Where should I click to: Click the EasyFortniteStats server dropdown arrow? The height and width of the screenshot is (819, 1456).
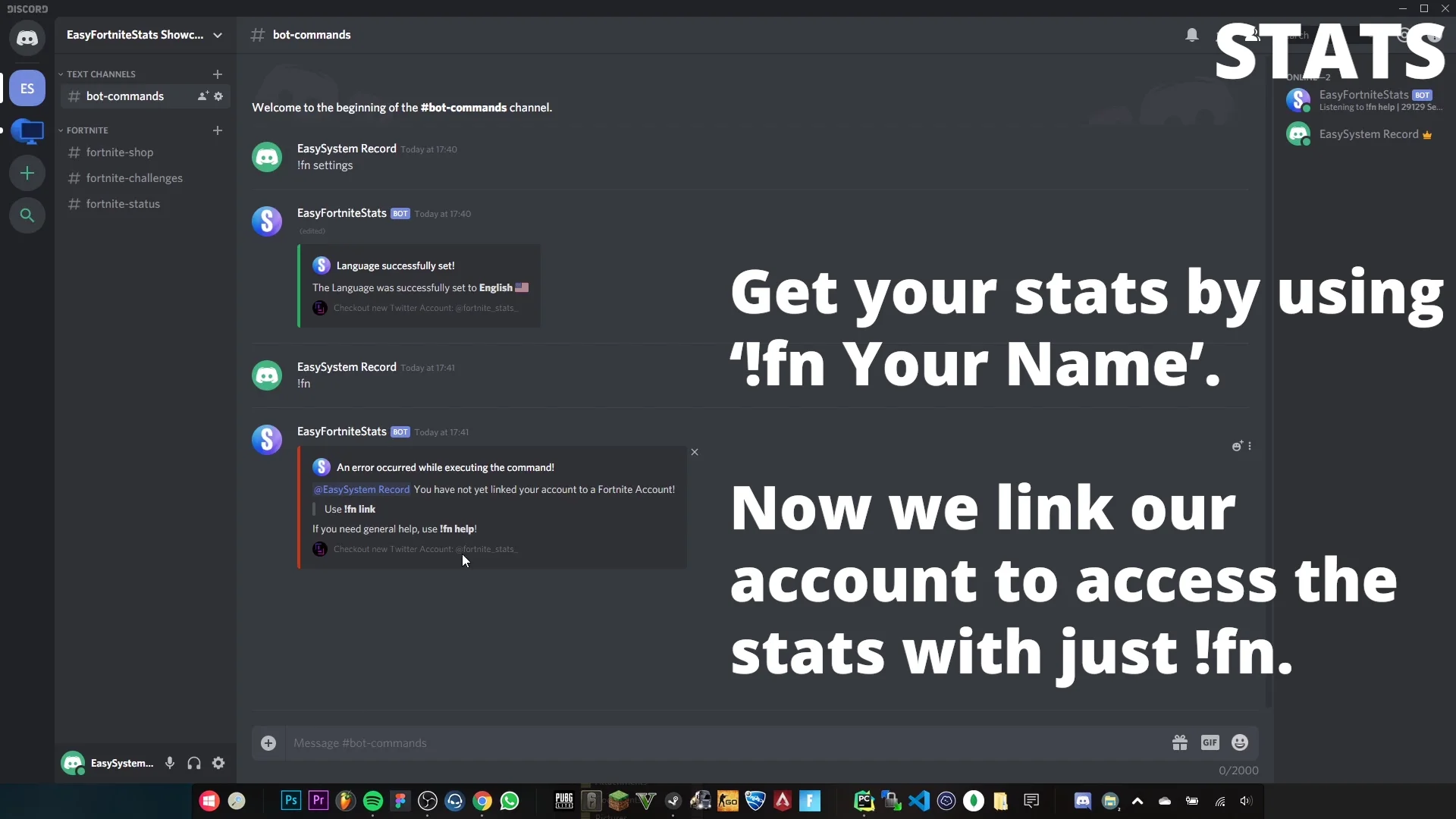point(218,34)
